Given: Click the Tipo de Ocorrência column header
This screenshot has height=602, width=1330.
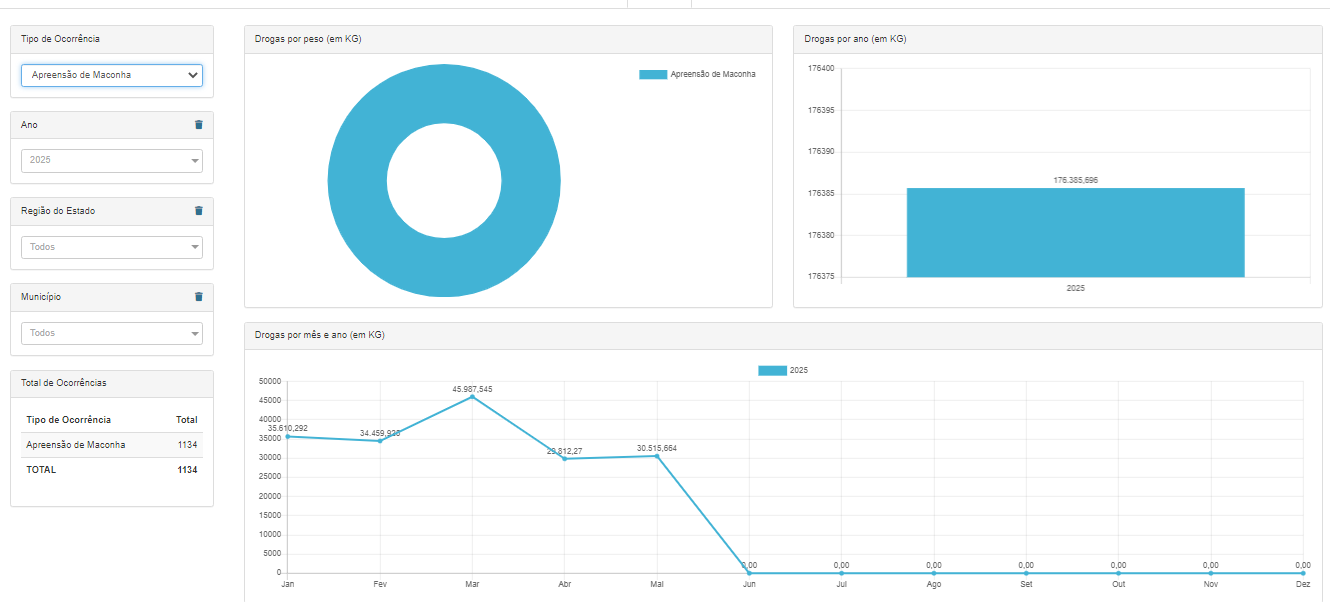Looking at the screenshot, I should (69, 420).
